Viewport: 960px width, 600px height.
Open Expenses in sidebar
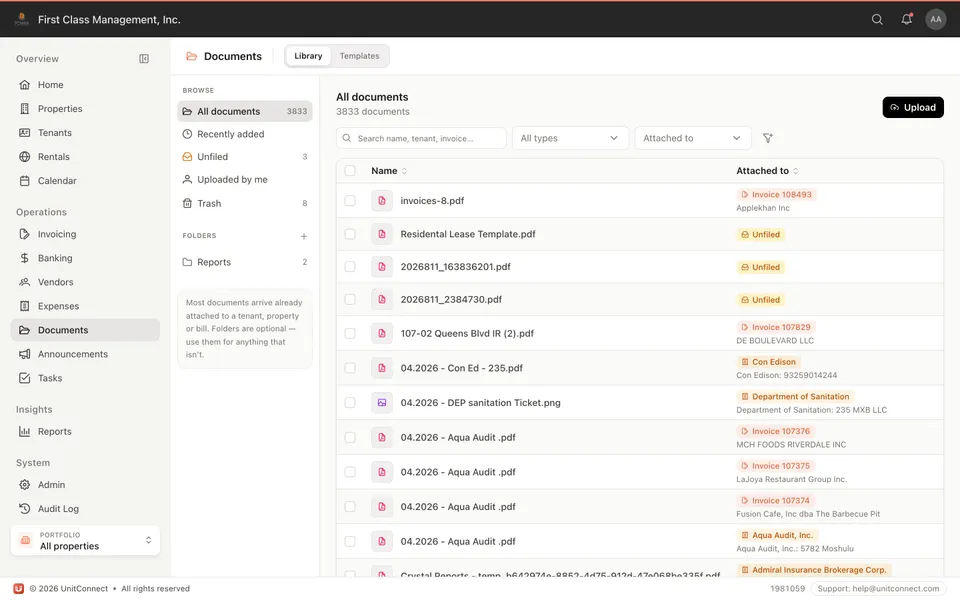pos(85,306)
